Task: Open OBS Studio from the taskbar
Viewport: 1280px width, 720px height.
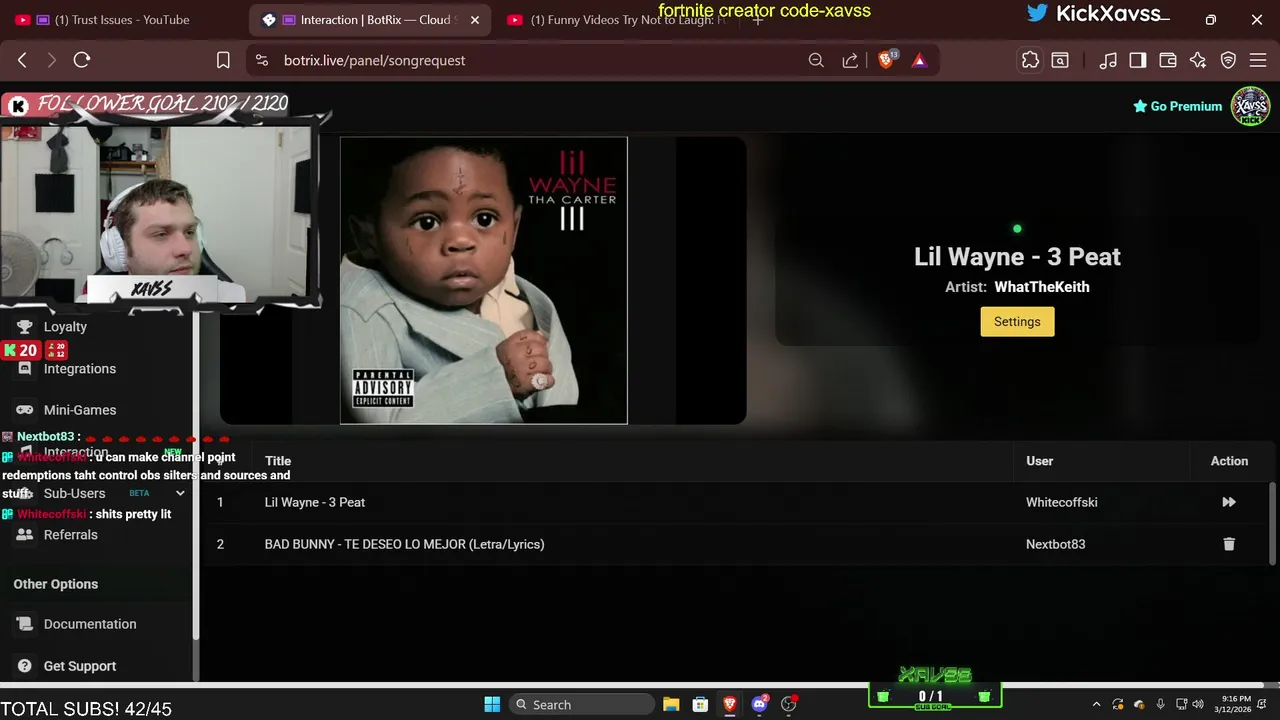Action: pyautogui.click(x=789, y=704)
